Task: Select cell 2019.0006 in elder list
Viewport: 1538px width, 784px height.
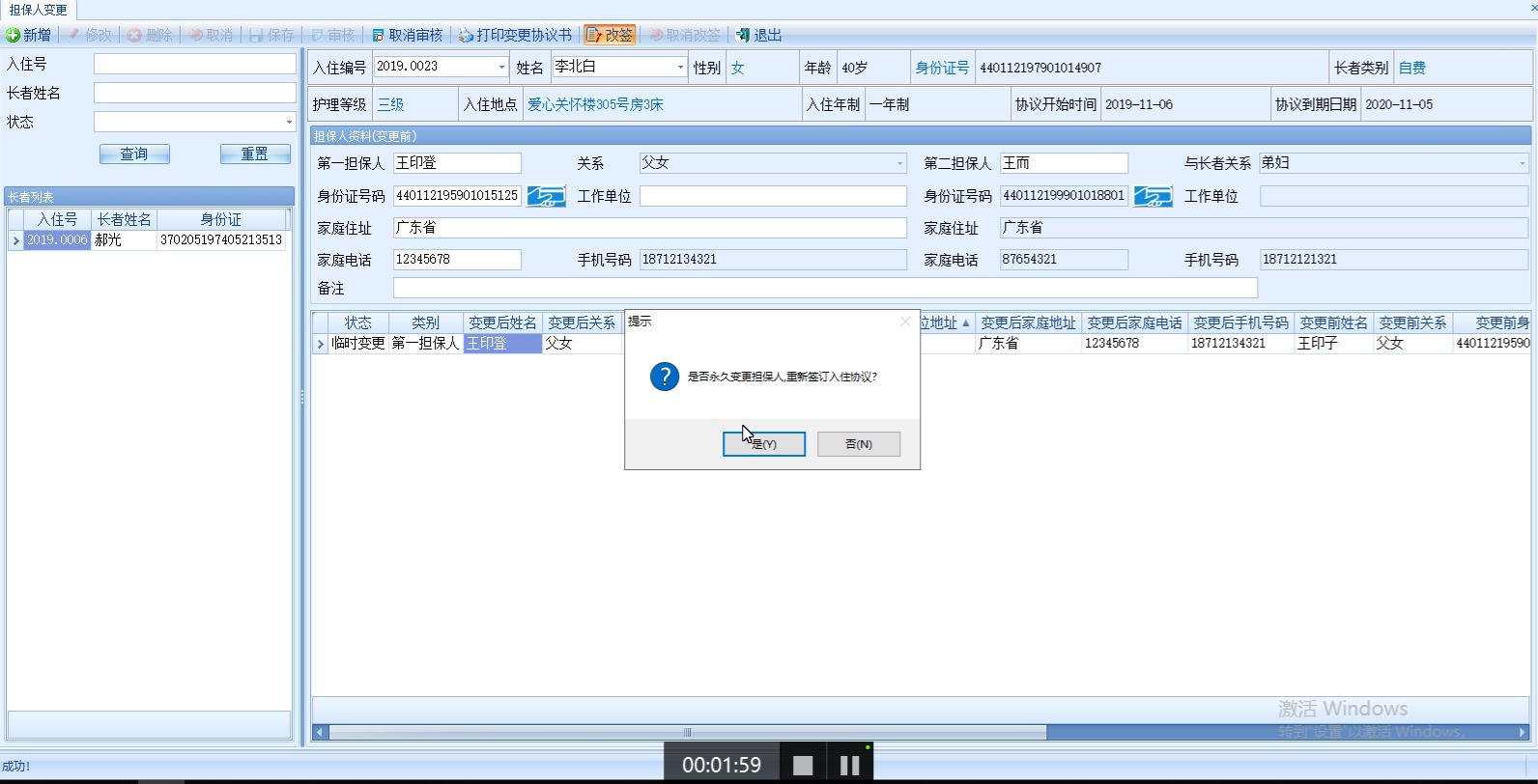Action: coord(57,240)
